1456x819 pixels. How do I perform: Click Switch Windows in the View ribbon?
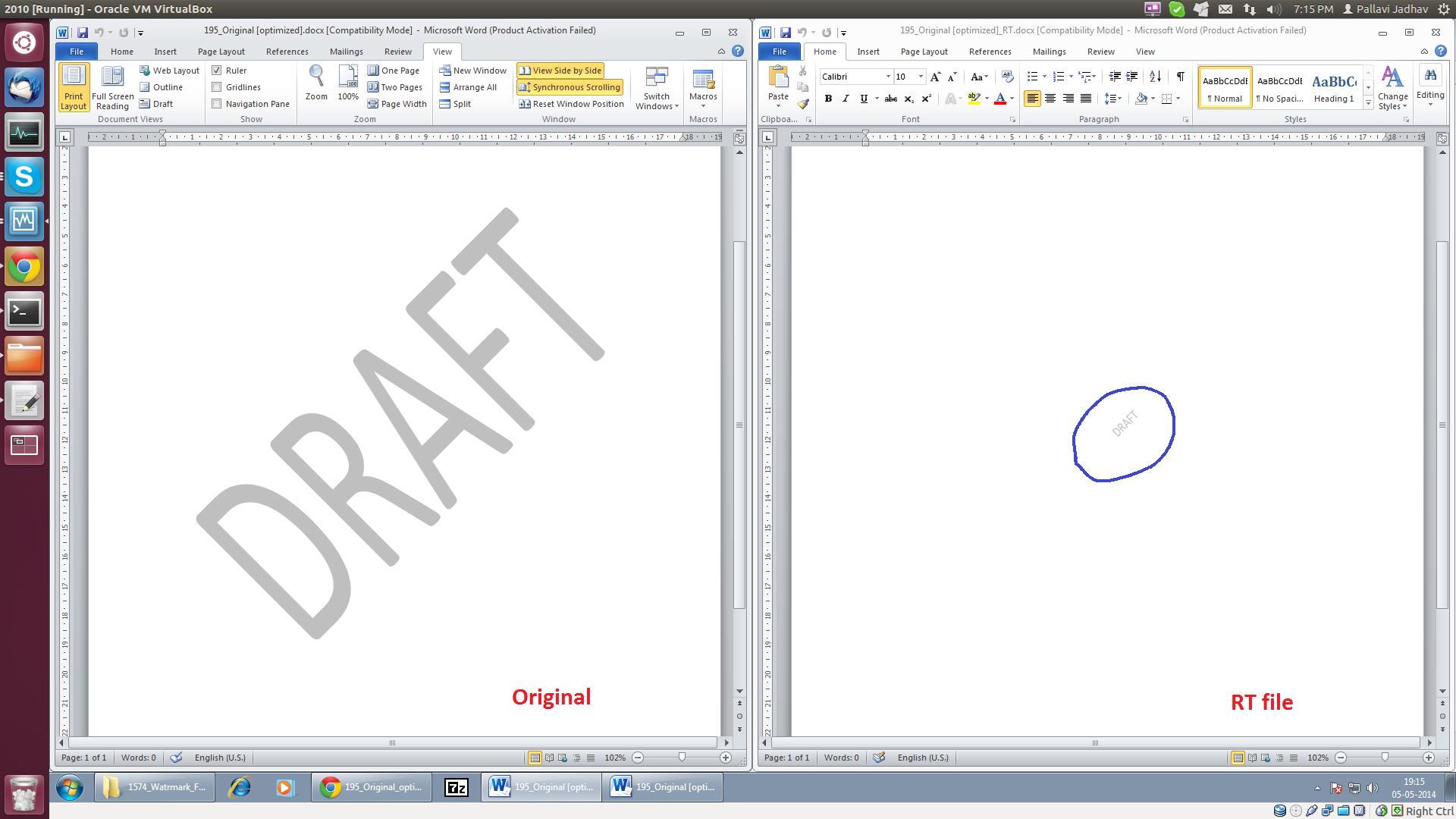click(656, 87)
